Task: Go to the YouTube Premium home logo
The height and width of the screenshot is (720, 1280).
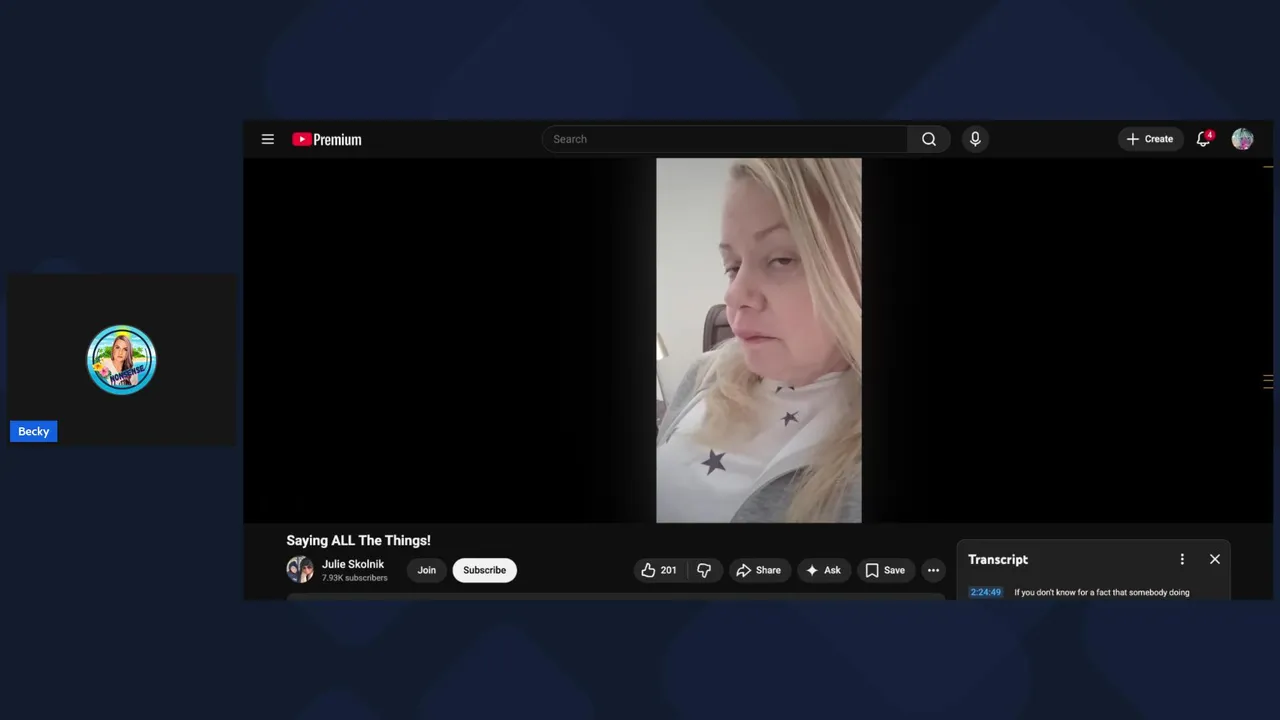Action: (327, 139)
